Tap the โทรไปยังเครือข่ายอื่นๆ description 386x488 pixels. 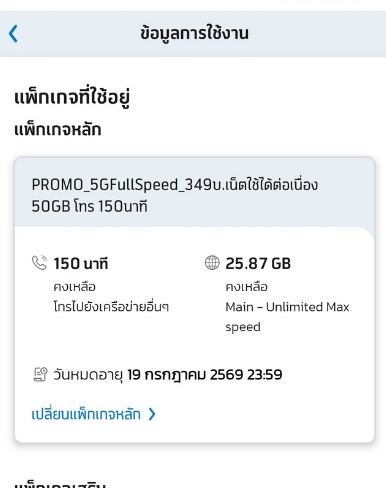(x=111, y=307)
